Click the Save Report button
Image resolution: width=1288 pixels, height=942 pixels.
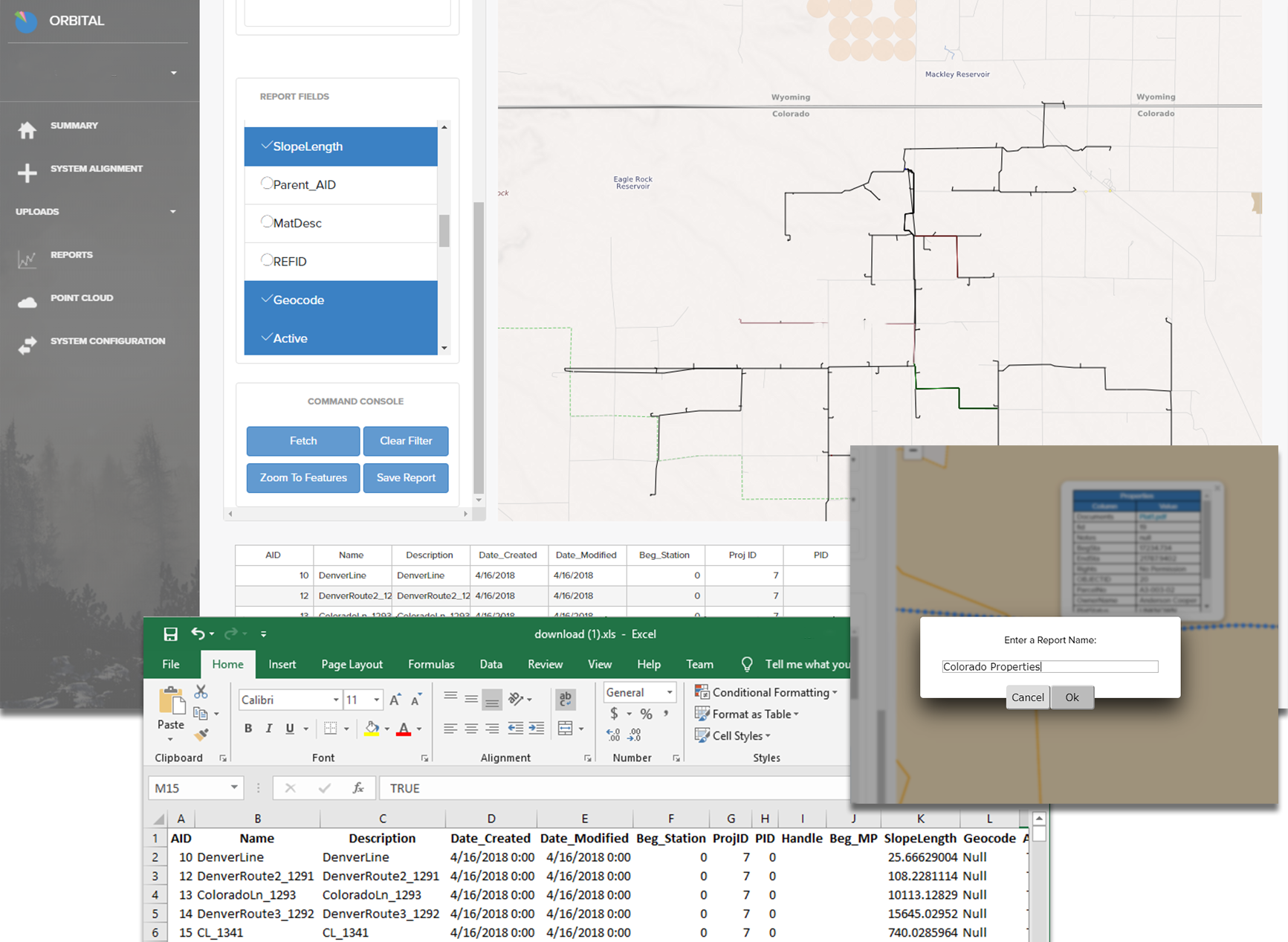406,478
